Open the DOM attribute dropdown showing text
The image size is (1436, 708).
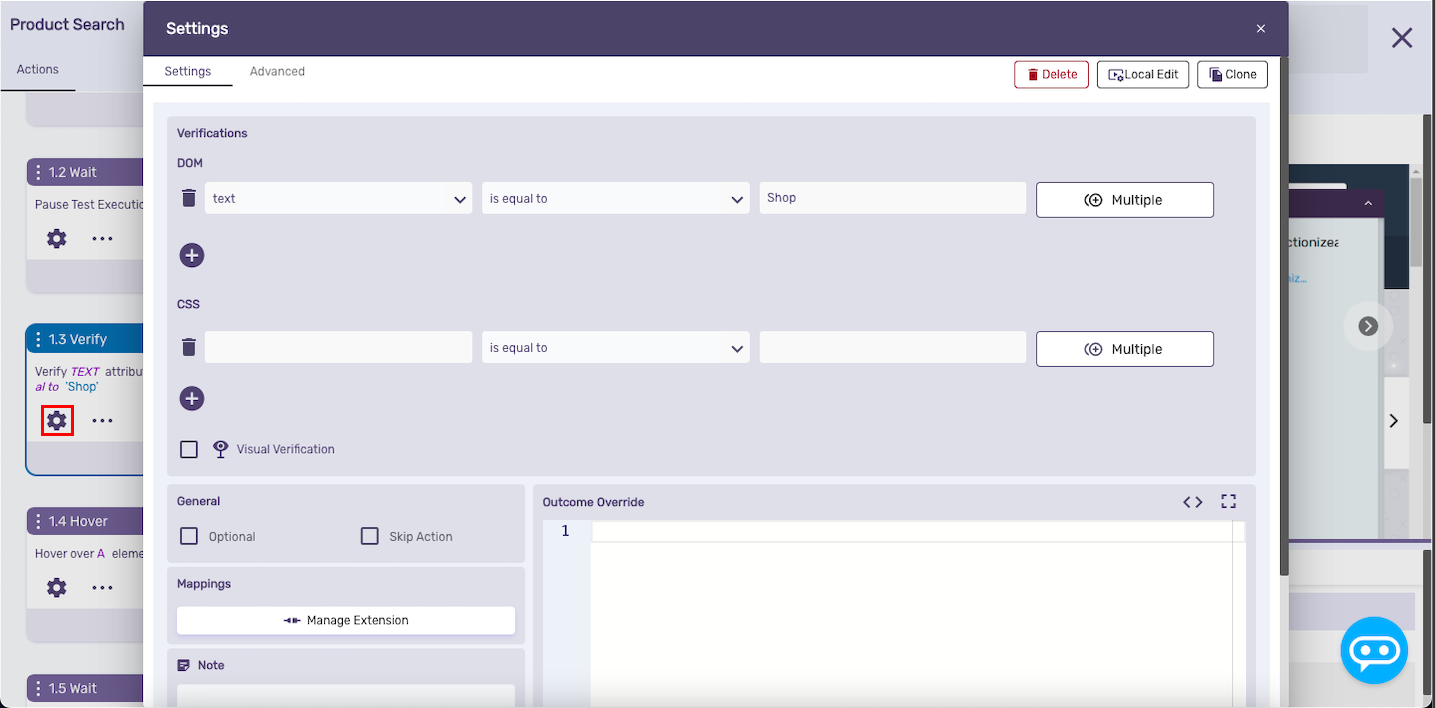(338, 198)
